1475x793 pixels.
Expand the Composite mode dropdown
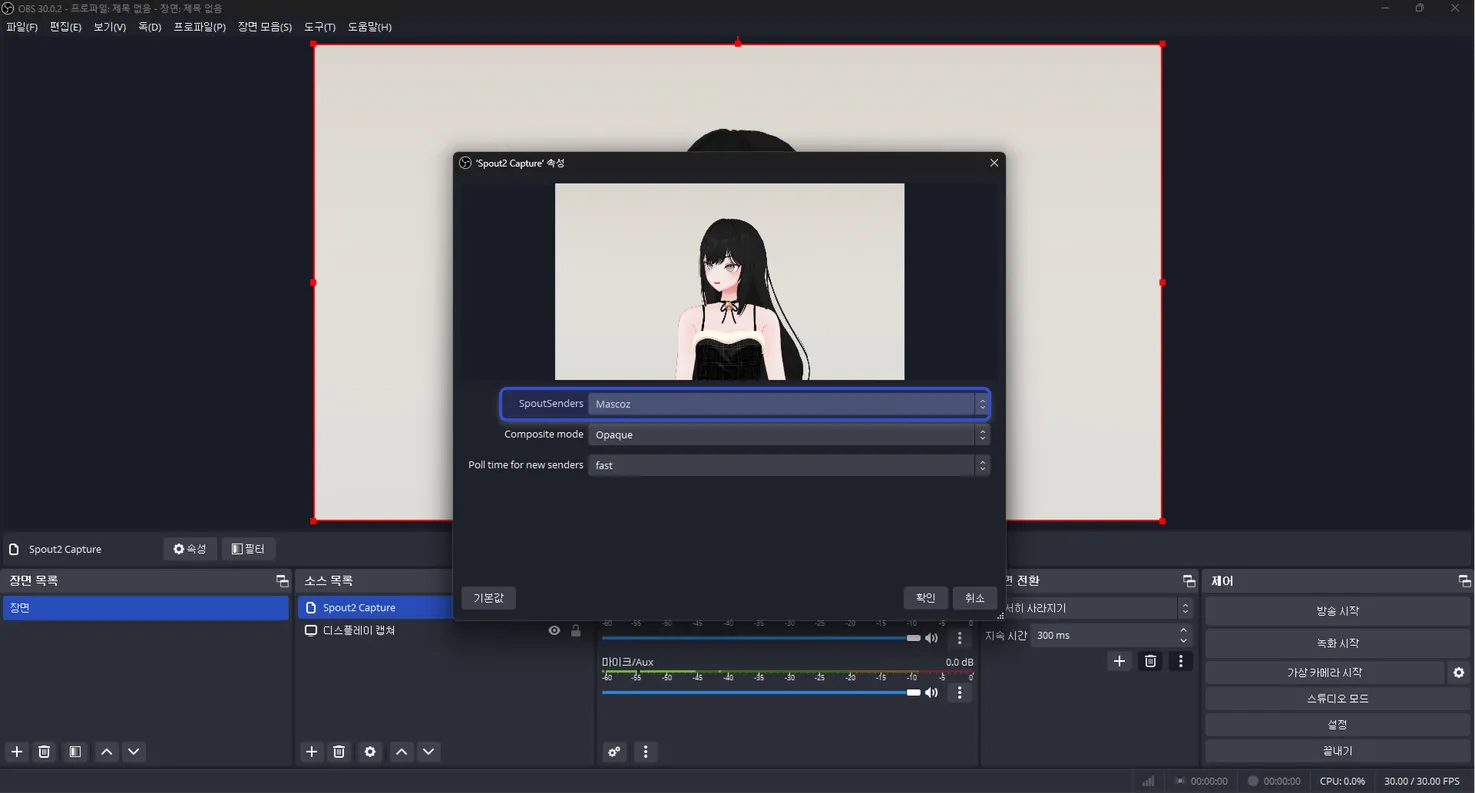(788, 435)
